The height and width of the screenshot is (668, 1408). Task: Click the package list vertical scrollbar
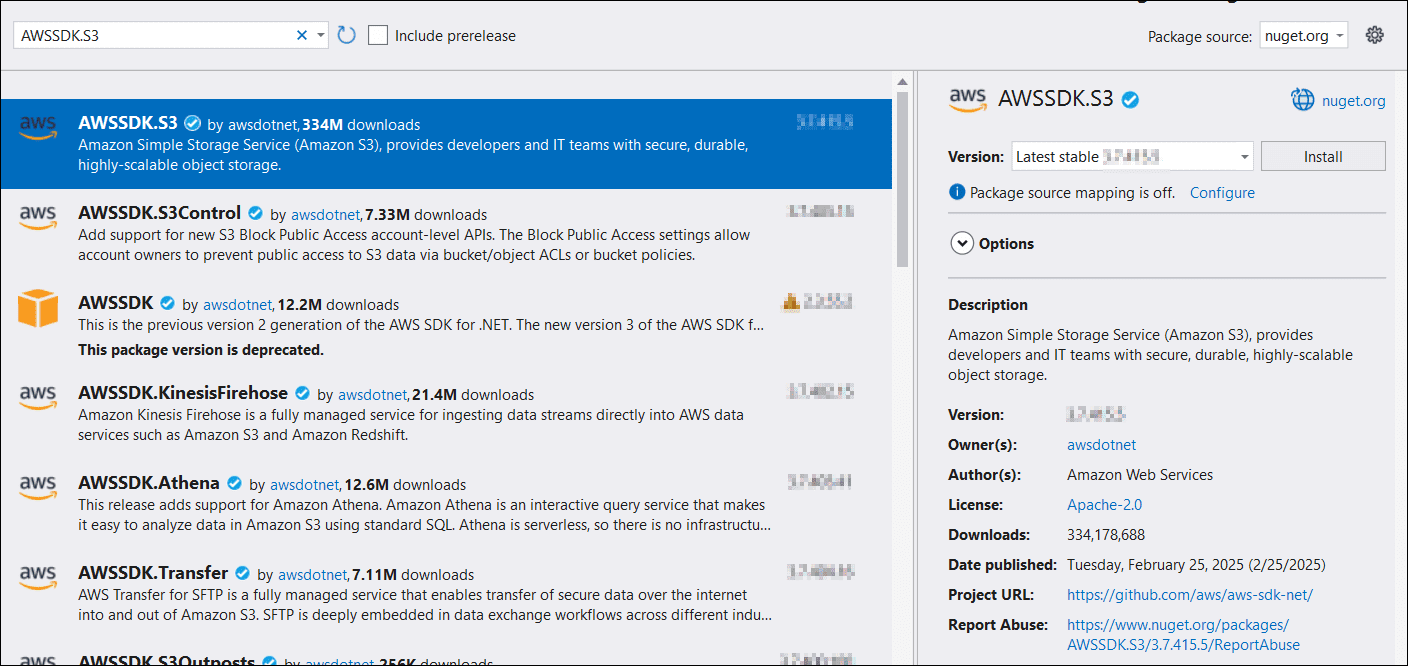[x=902, y=180]
